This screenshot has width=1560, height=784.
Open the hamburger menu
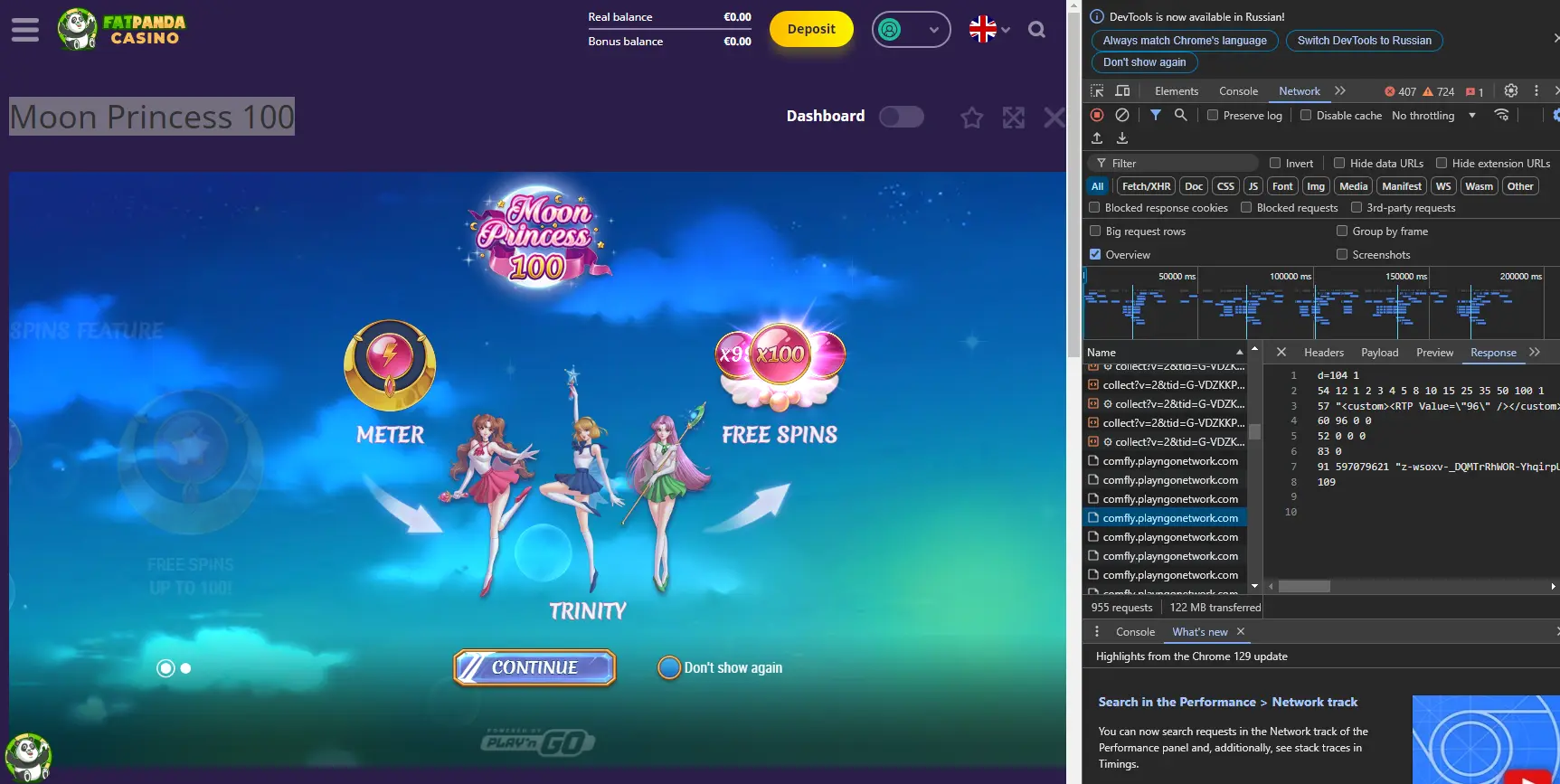(25, 30)
